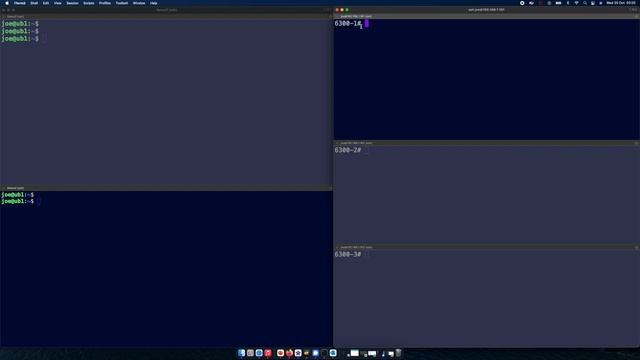The image size is (640, 360).
Task: Open the Window menu
Action: (139, 3)
